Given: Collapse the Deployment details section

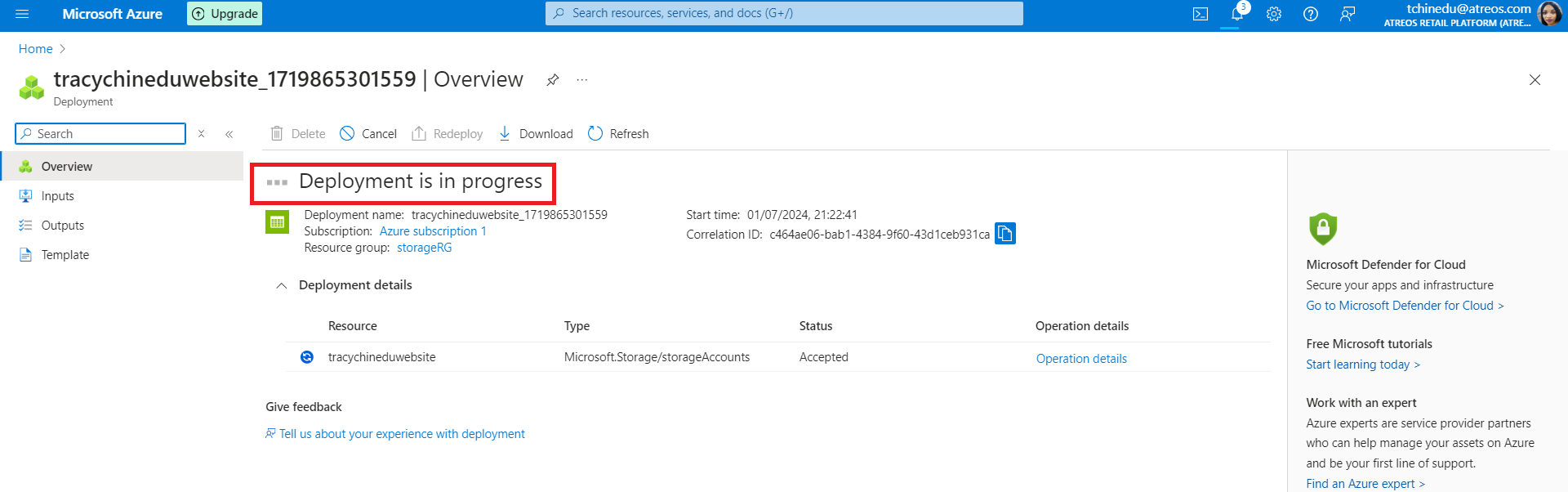Looking at the screenshot, I should (x=282, y=285).
